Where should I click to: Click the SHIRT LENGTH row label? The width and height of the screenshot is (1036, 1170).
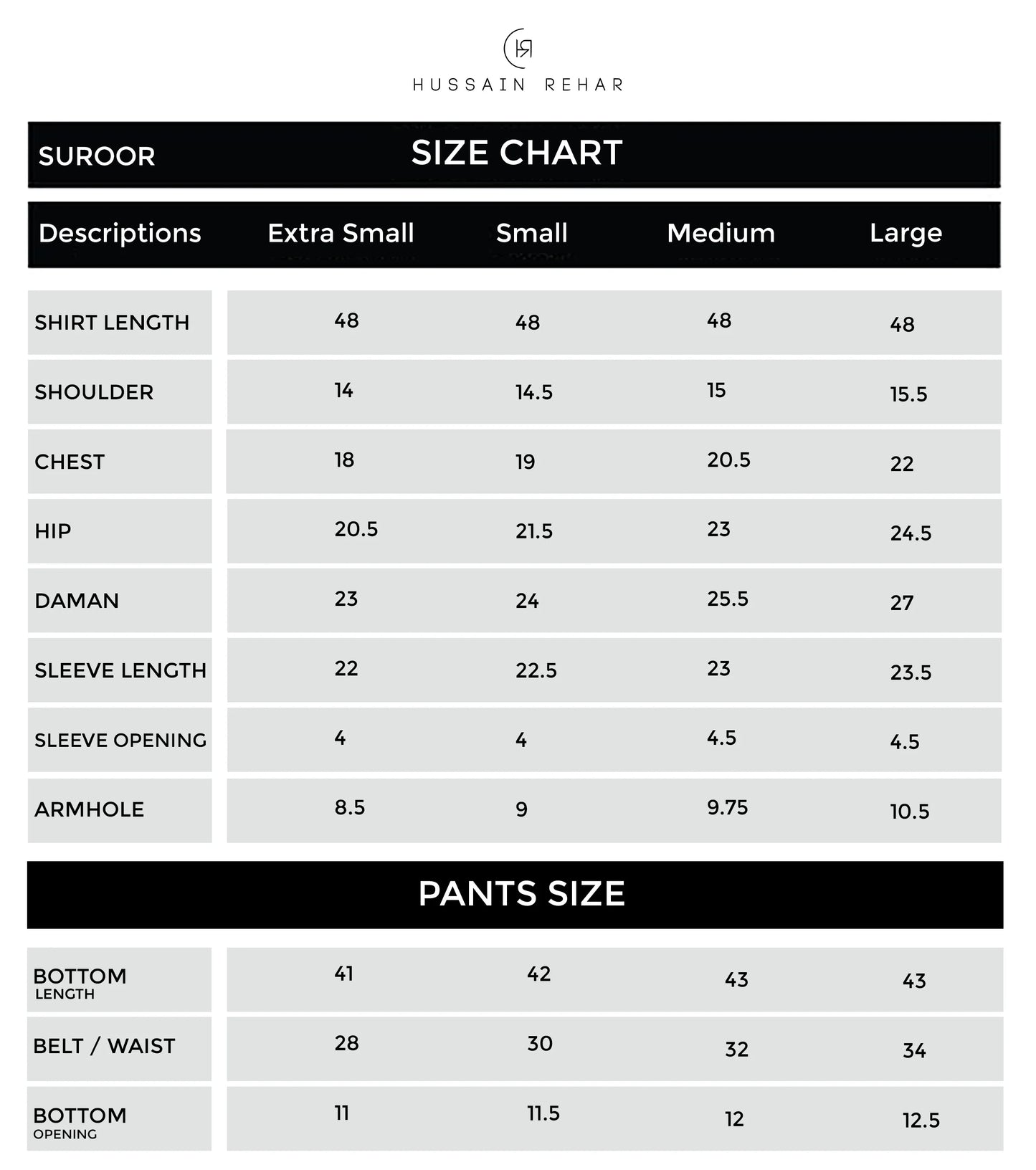point(112,323)
